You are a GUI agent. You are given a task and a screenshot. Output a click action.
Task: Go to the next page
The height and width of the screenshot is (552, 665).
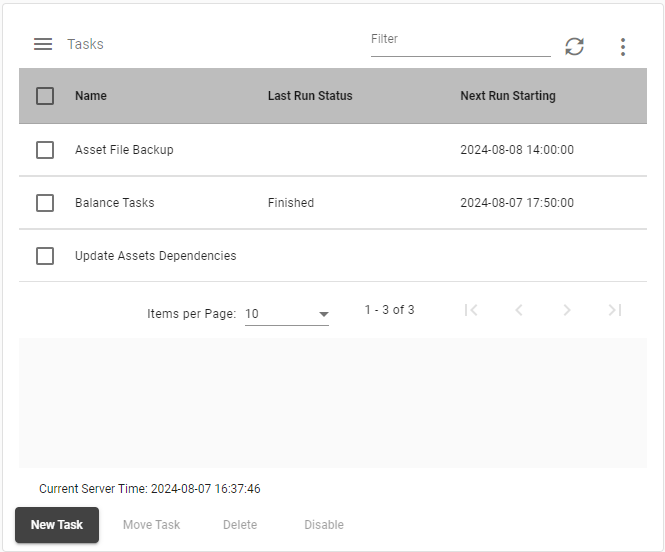coord(567,310)
